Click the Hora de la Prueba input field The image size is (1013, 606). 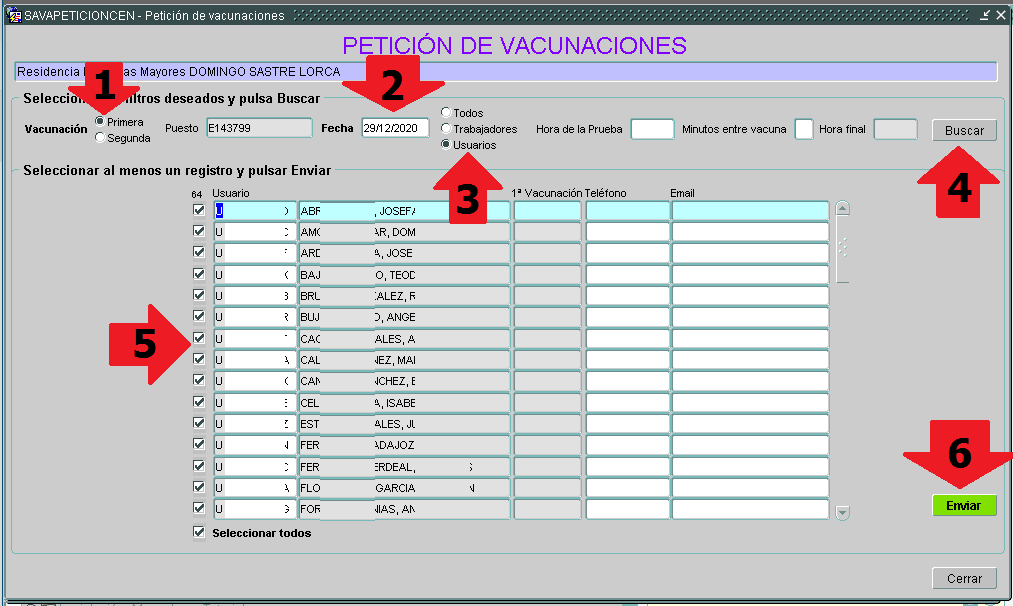(x=652, y=130)
